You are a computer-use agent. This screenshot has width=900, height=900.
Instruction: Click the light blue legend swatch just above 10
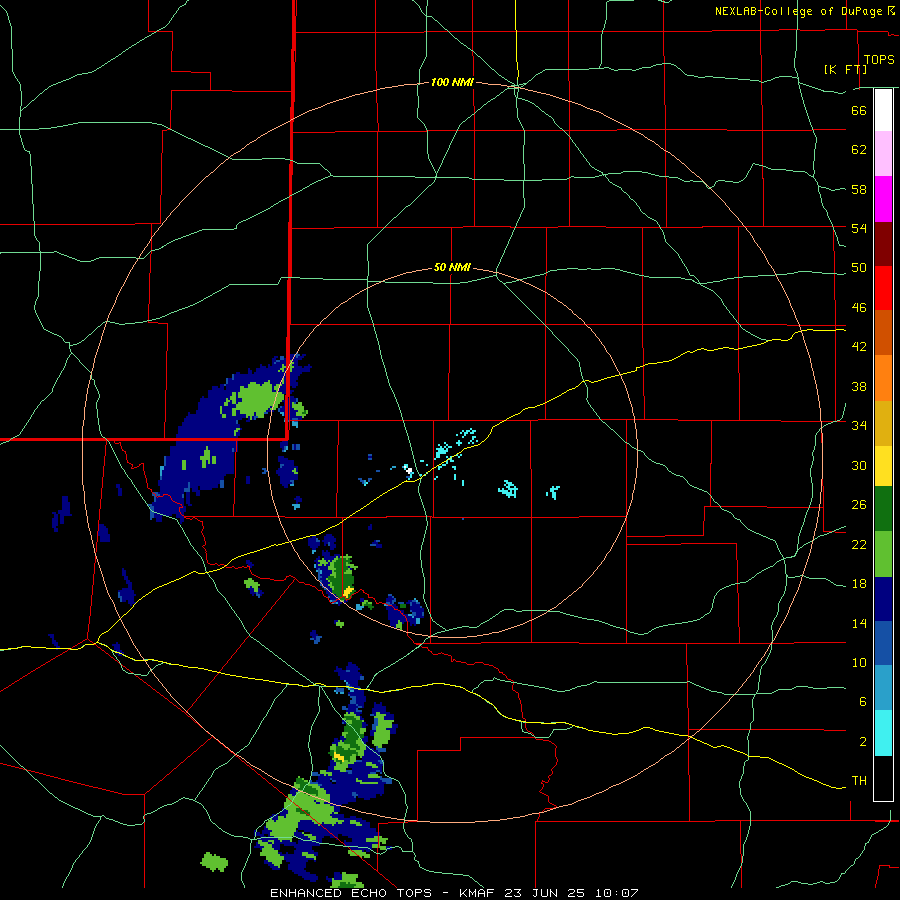coord(883,688)
